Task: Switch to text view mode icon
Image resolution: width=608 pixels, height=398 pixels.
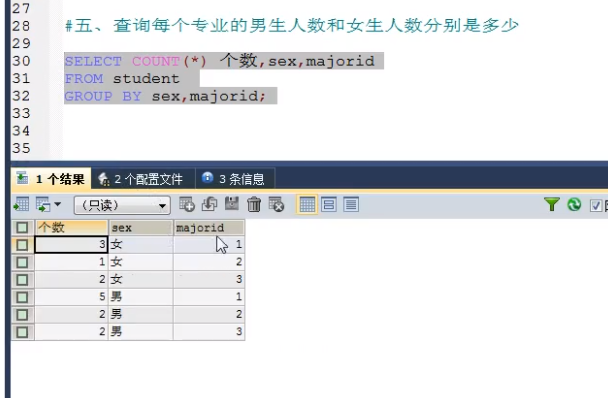Action: (x=351, y=204)
